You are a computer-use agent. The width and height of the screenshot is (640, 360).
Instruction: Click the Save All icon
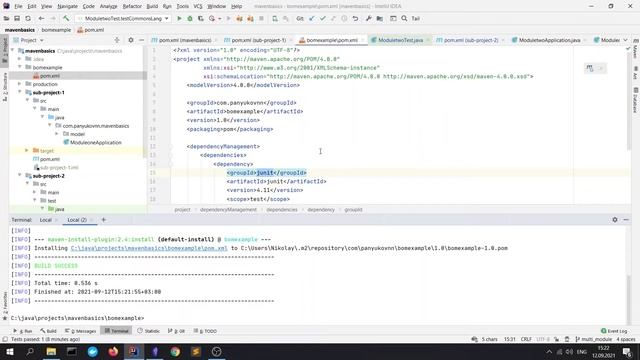[x=17, y=18]
